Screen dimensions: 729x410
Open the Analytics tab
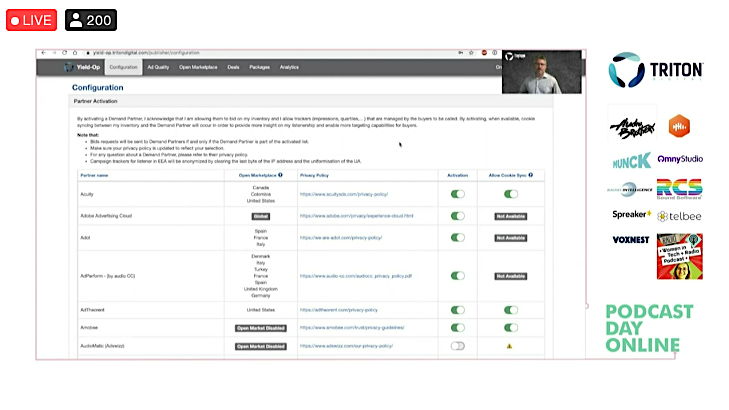[x=289, y=67]
